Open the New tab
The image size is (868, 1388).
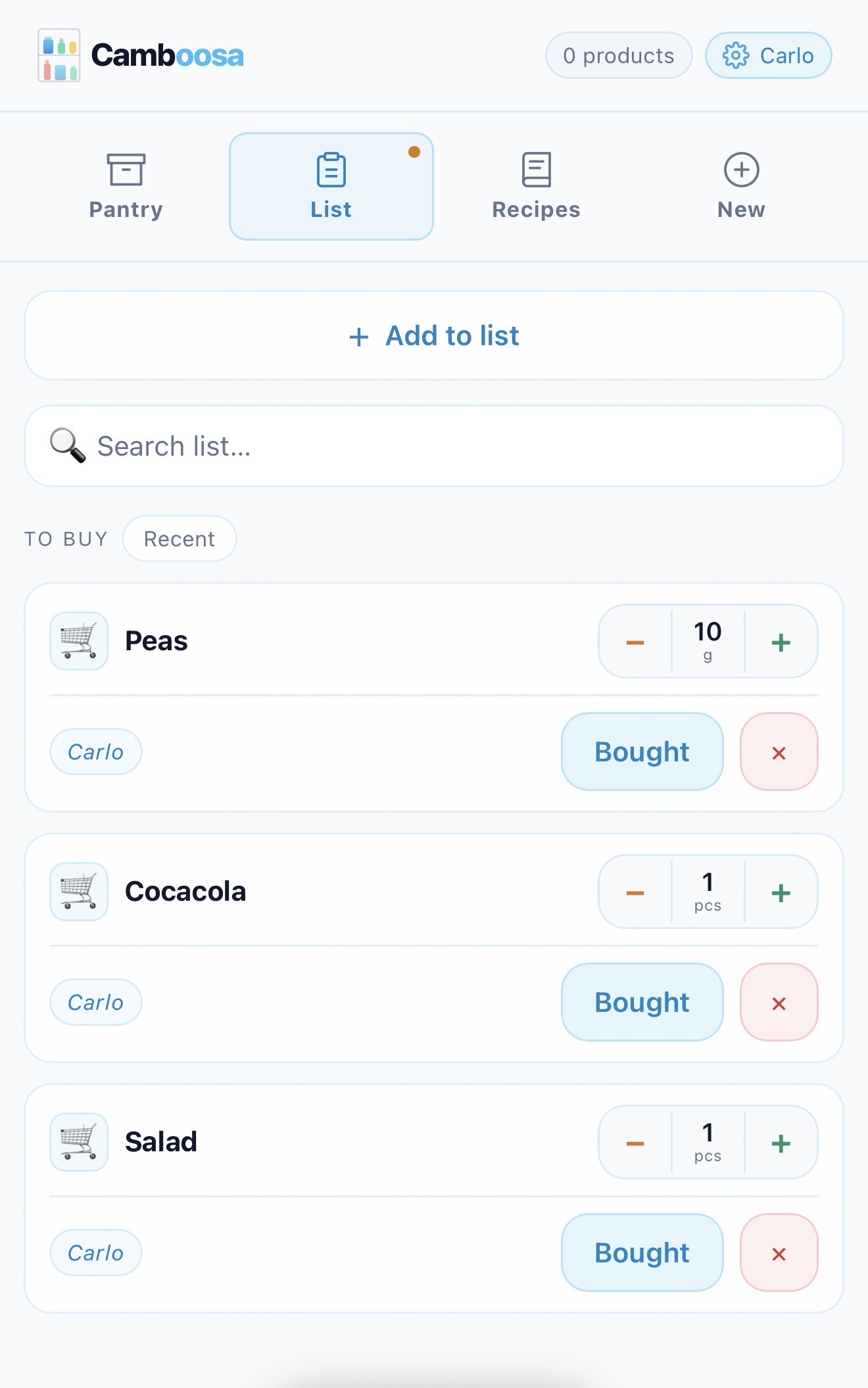point(741,187)
